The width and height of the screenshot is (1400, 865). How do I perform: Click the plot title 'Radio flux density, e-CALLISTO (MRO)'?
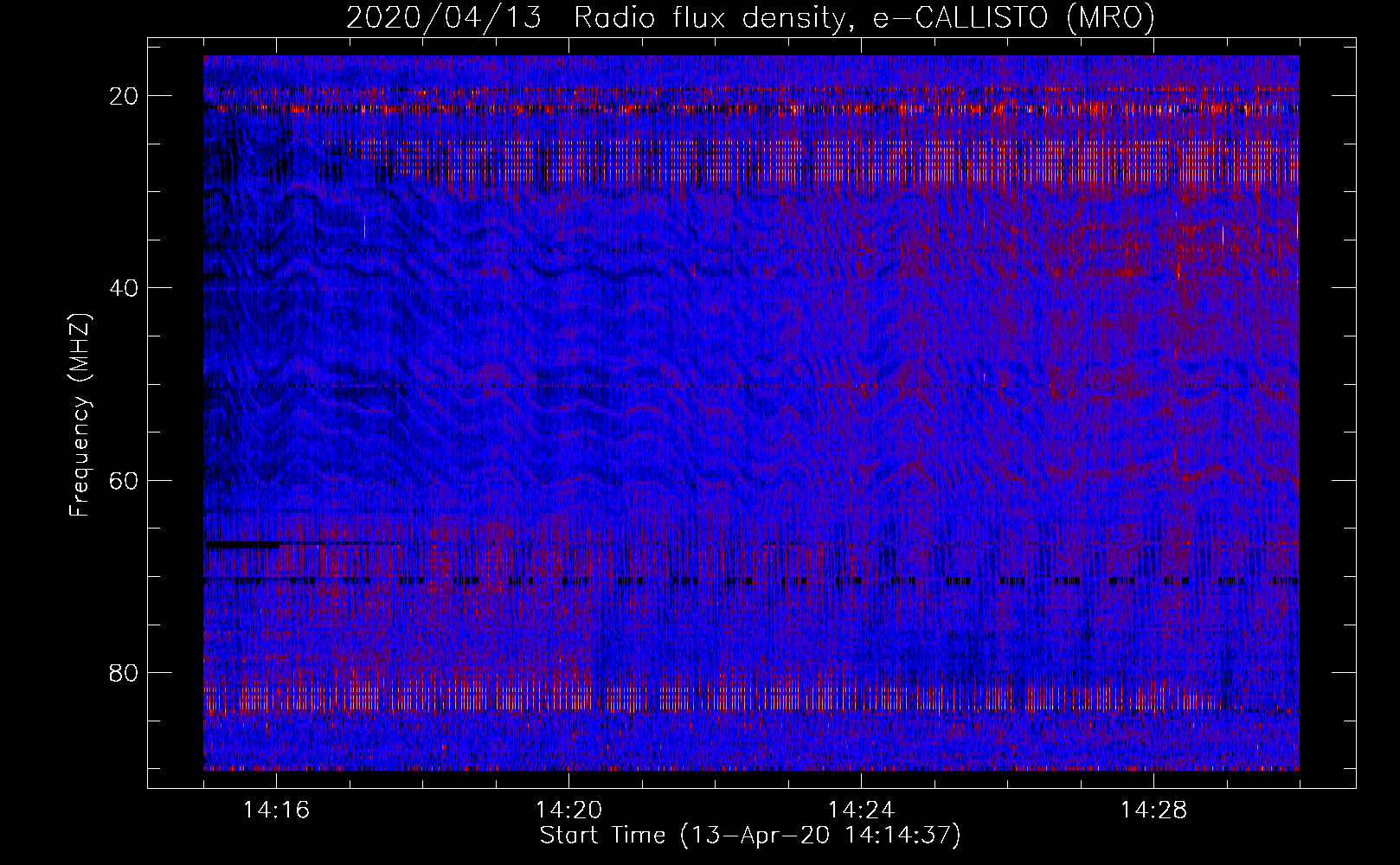[864, 17]
